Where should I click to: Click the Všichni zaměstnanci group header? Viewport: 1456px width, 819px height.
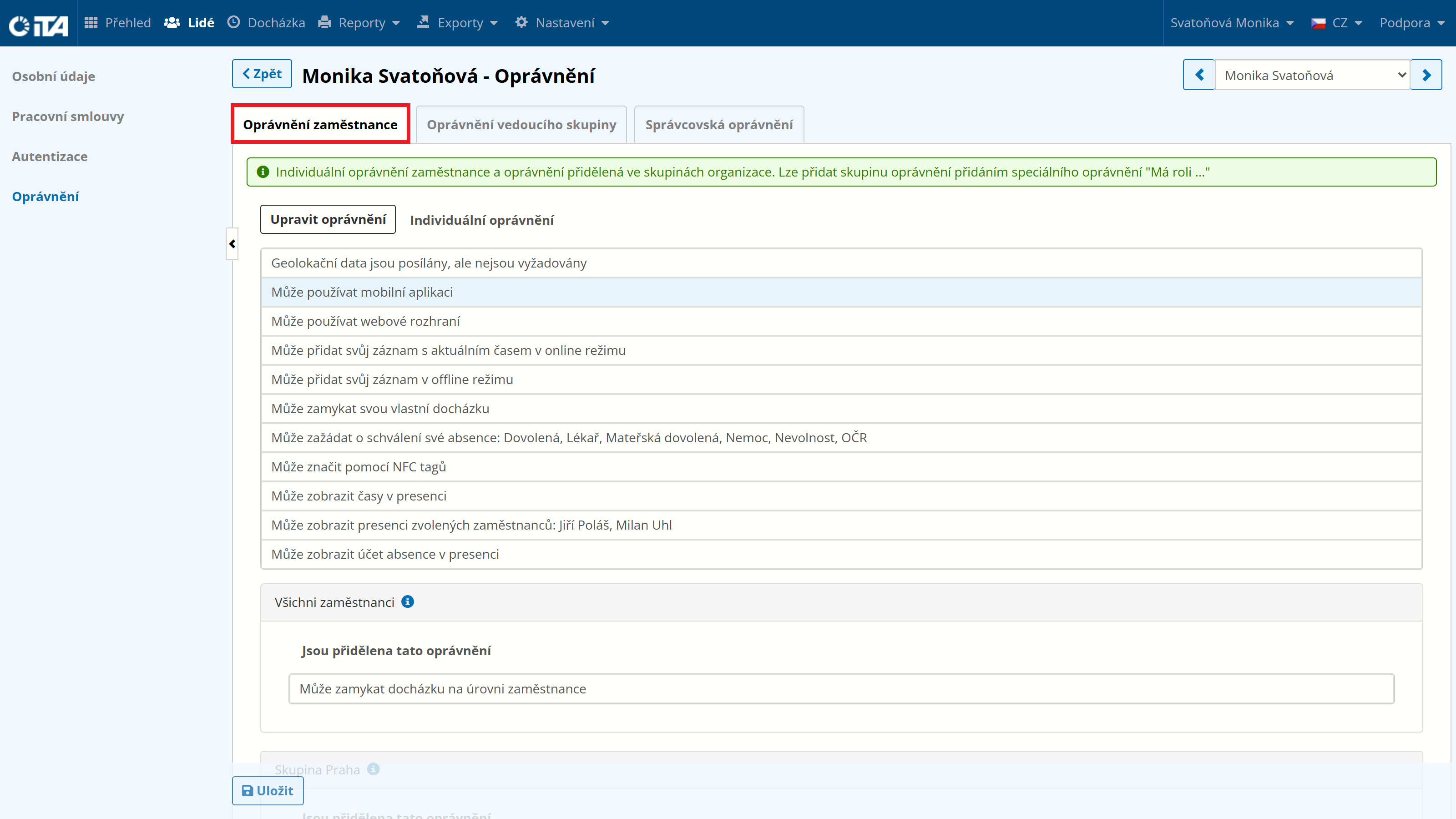point(841,602)
